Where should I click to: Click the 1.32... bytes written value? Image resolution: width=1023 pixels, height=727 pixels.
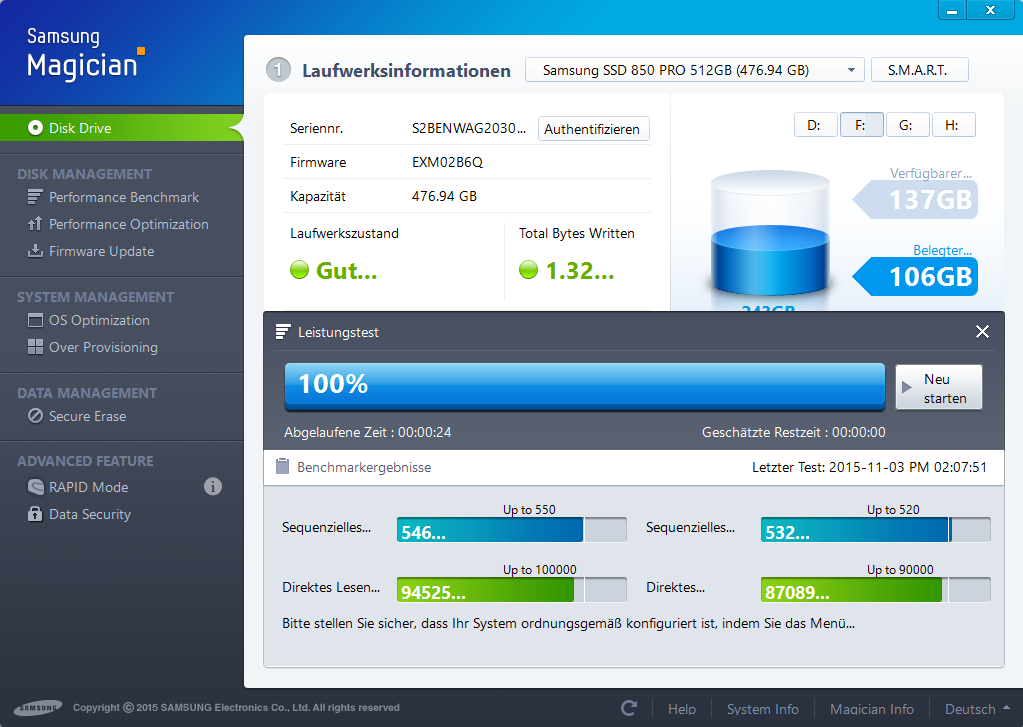tap(579, 270)
